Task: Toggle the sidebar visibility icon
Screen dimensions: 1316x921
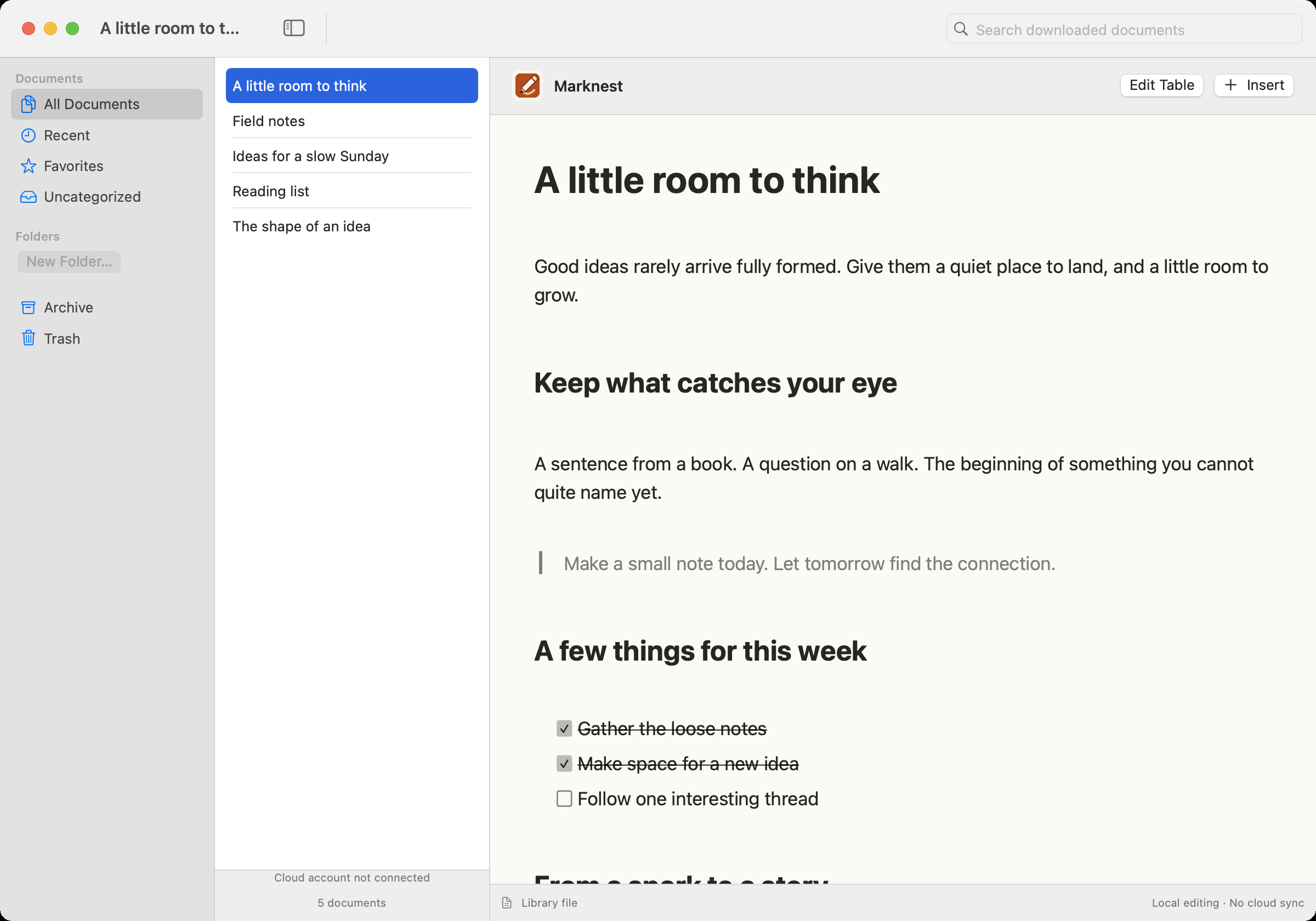Action: (x=293, y=28)
